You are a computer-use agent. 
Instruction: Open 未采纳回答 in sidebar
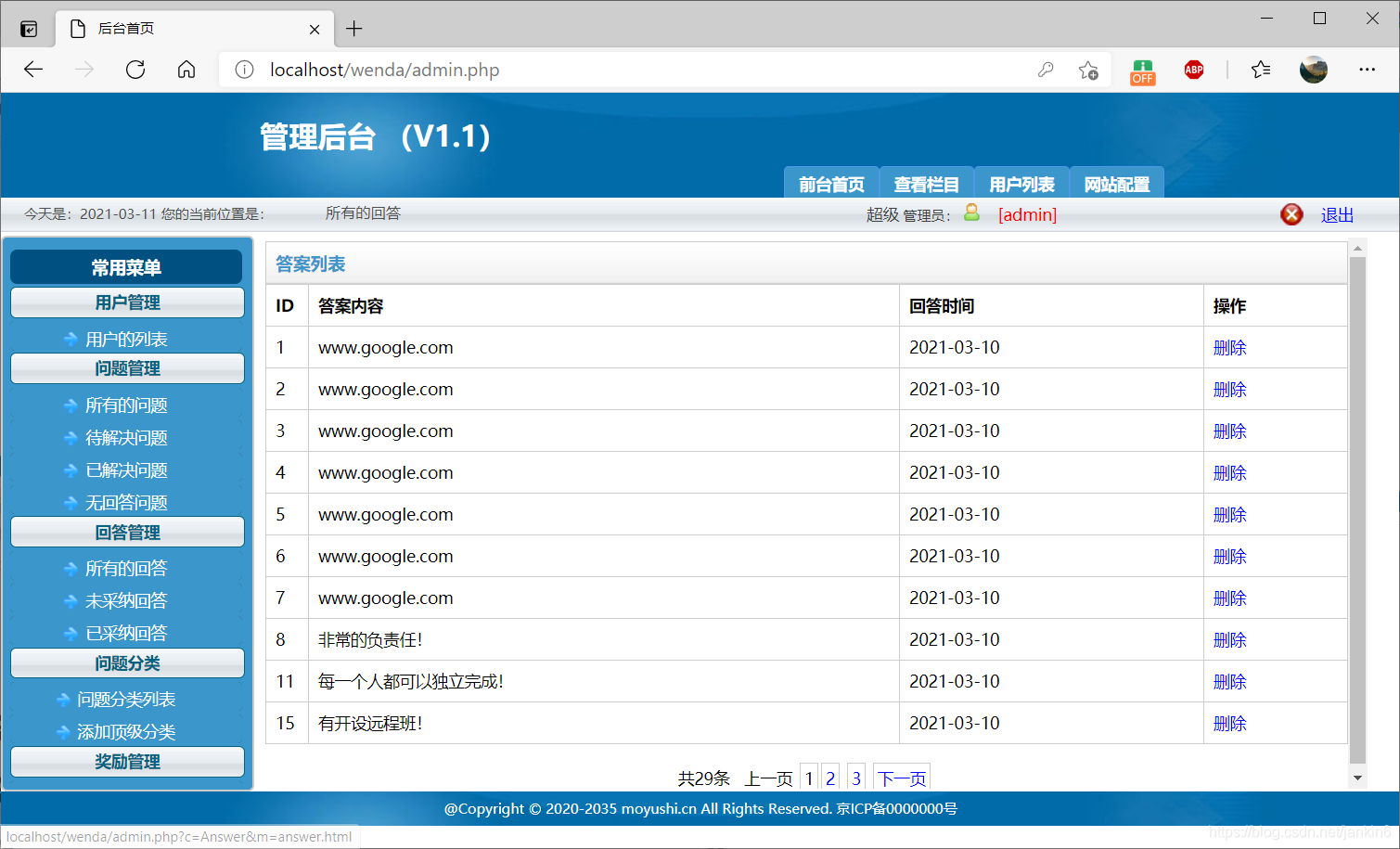126,601
